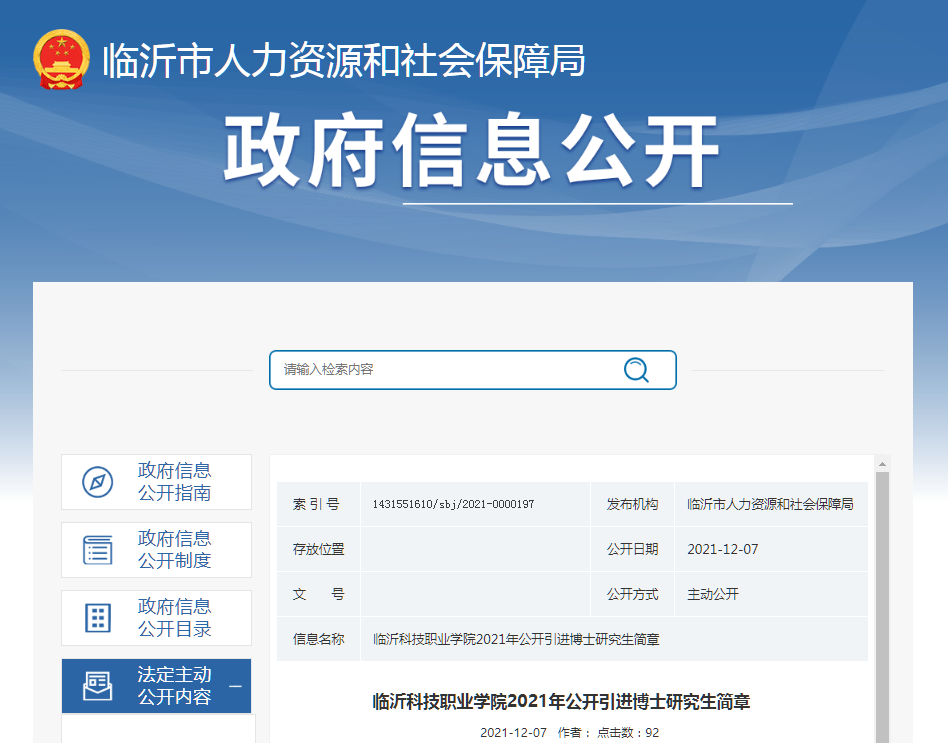This screenshot has height=743, width=948.
Task: Click the newspaper icon for 法定主动公开内容
Action: pos(98,686)
